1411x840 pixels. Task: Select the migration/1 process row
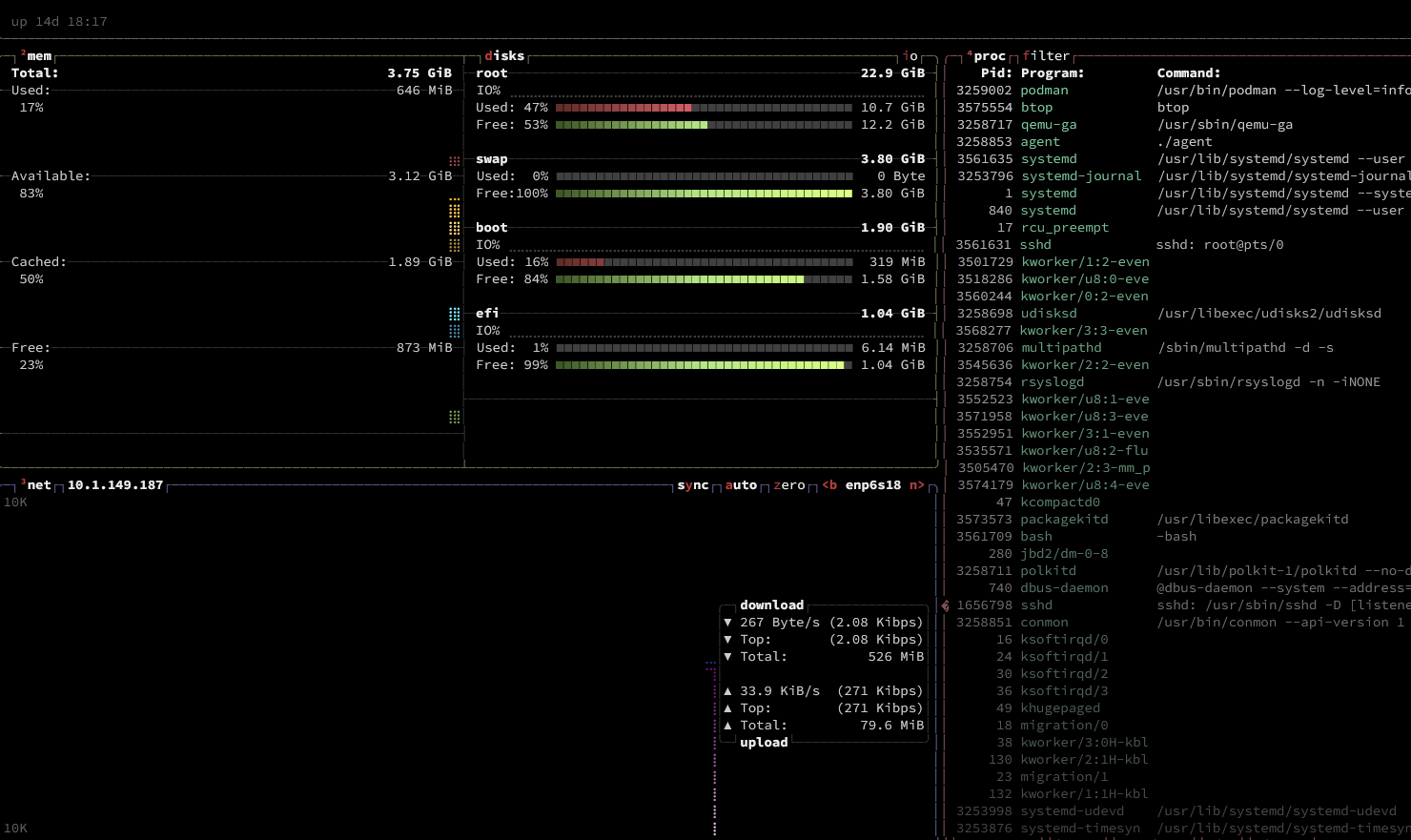point(1182,777)
